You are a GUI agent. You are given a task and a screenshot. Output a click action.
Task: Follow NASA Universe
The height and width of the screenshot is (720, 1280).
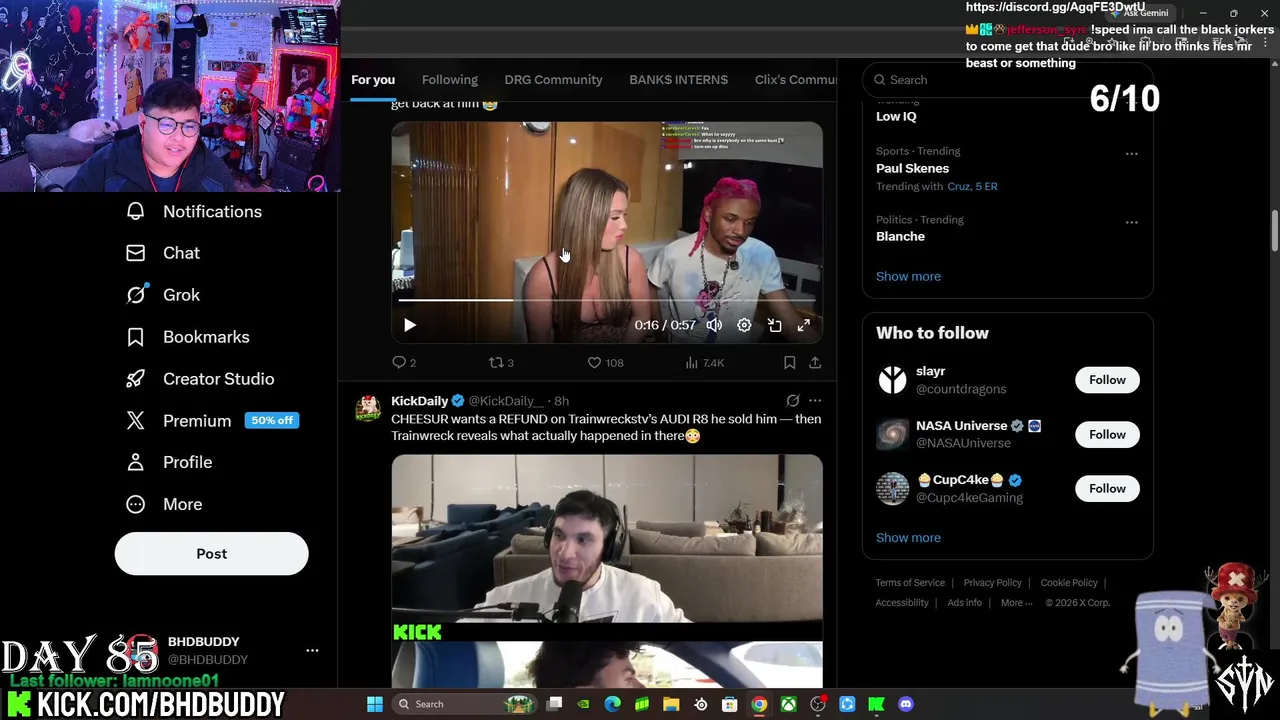click(1107, 434)
